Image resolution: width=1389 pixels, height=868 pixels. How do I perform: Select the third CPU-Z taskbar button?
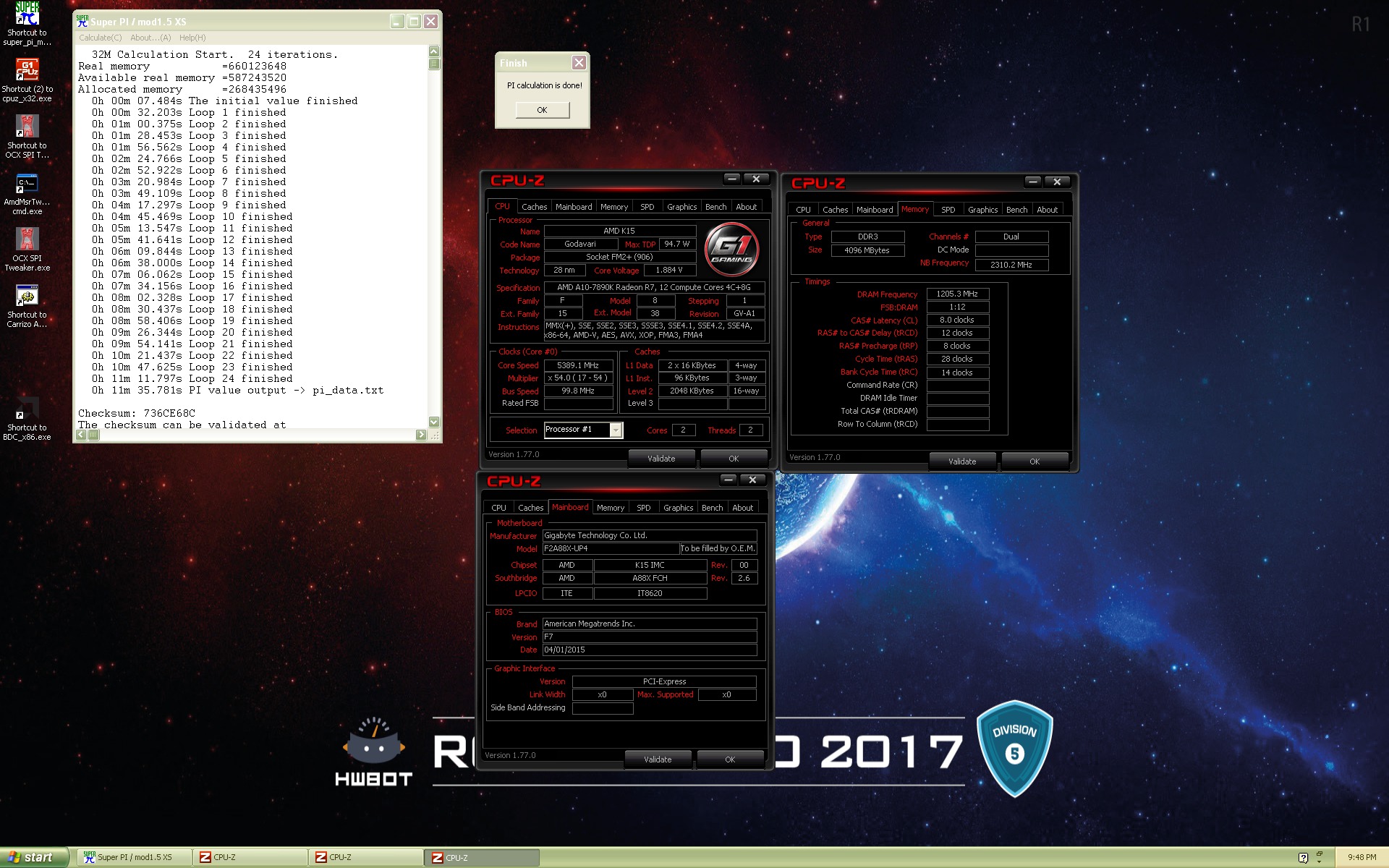click(483, 858)
